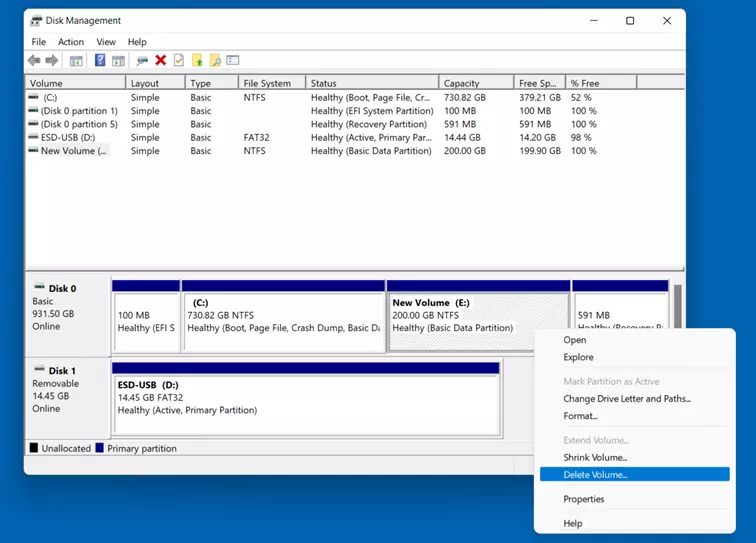Open the Action menu
Image resolution: width=756 pixels, height=543 pixels.
point(71,42)
